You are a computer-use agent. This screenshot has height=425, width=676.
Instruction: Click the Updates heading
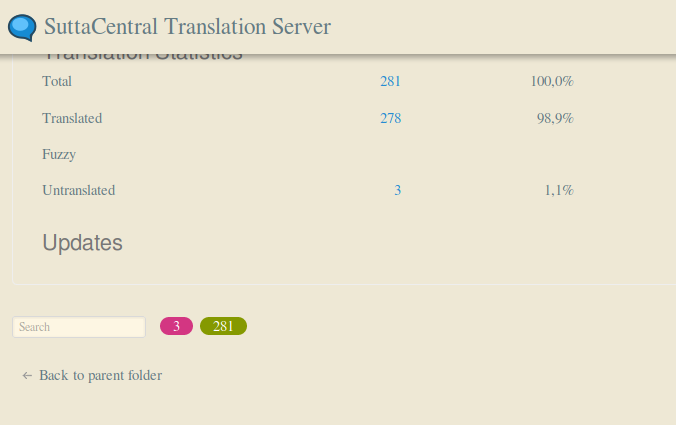tap(82, 243)
